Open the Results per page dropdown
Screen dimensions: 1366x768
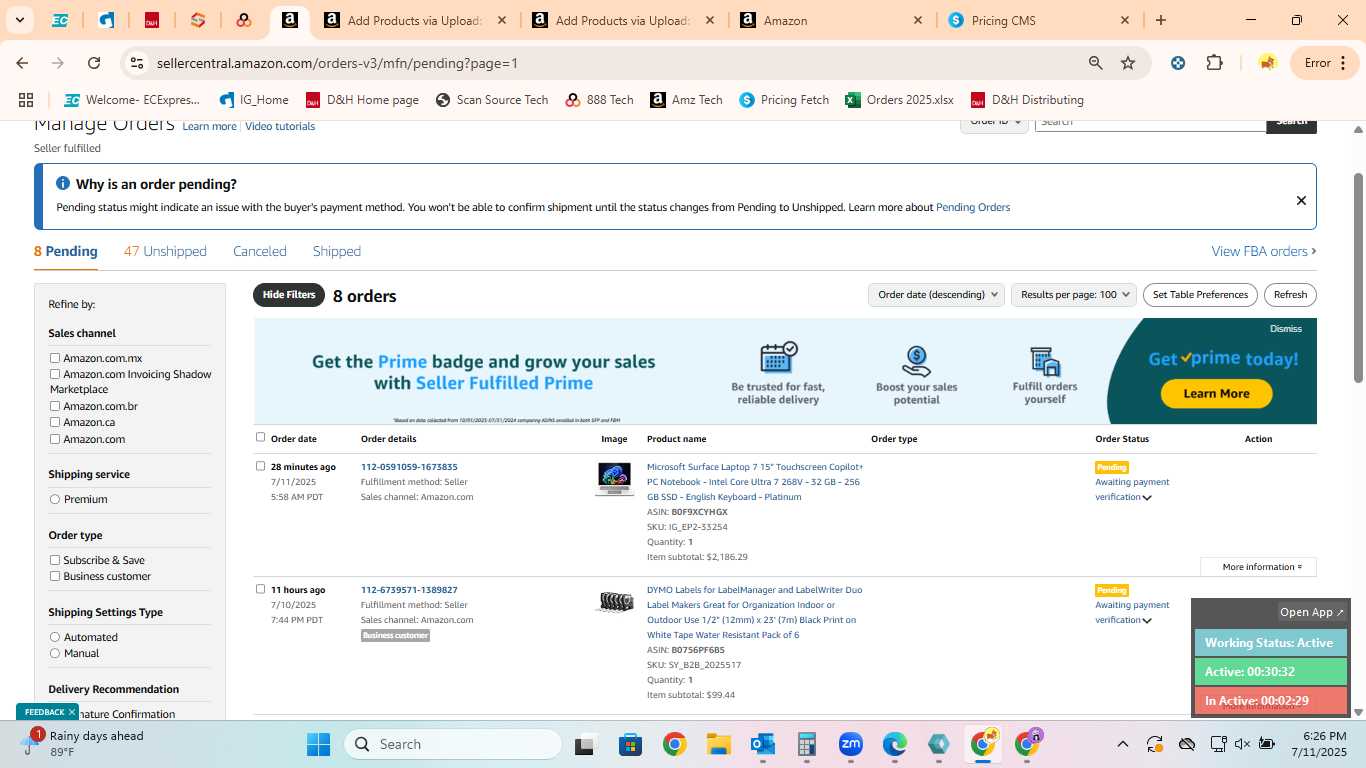pos(1074,295)
